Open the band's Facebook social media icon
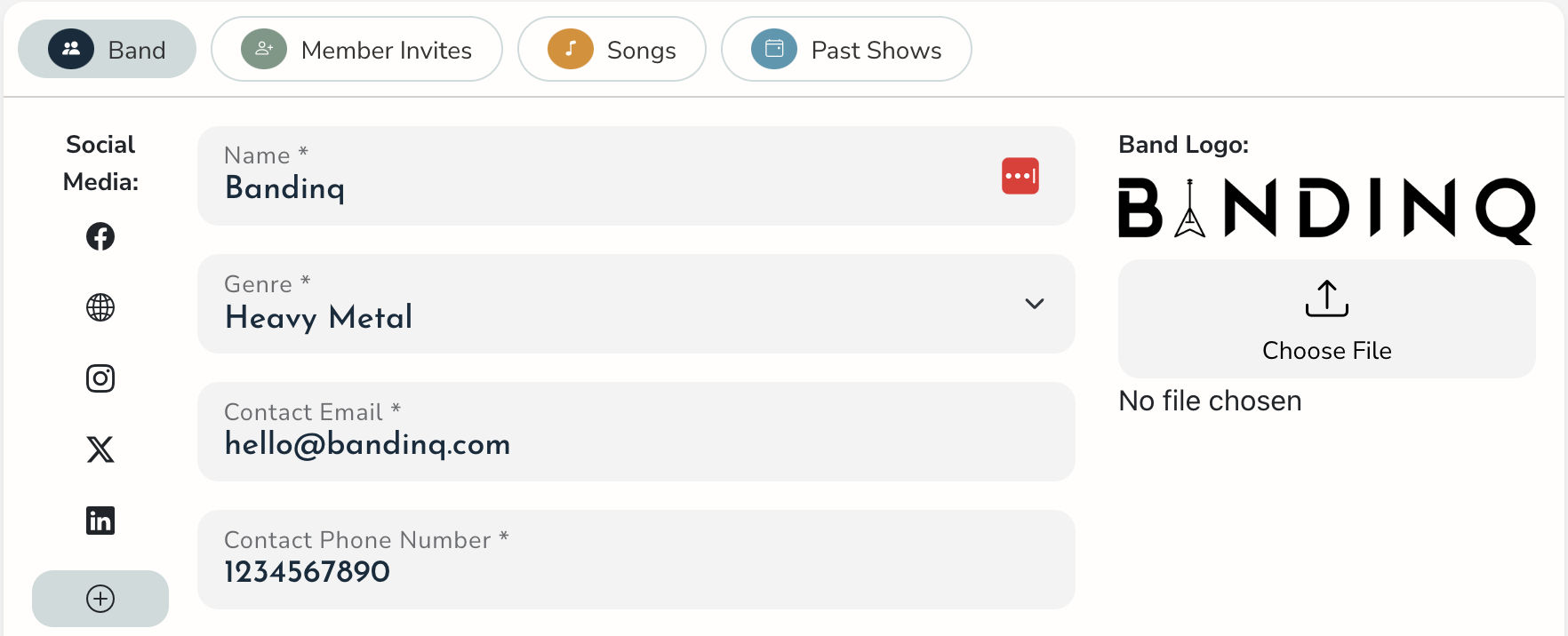 click(x=100, y=236)
